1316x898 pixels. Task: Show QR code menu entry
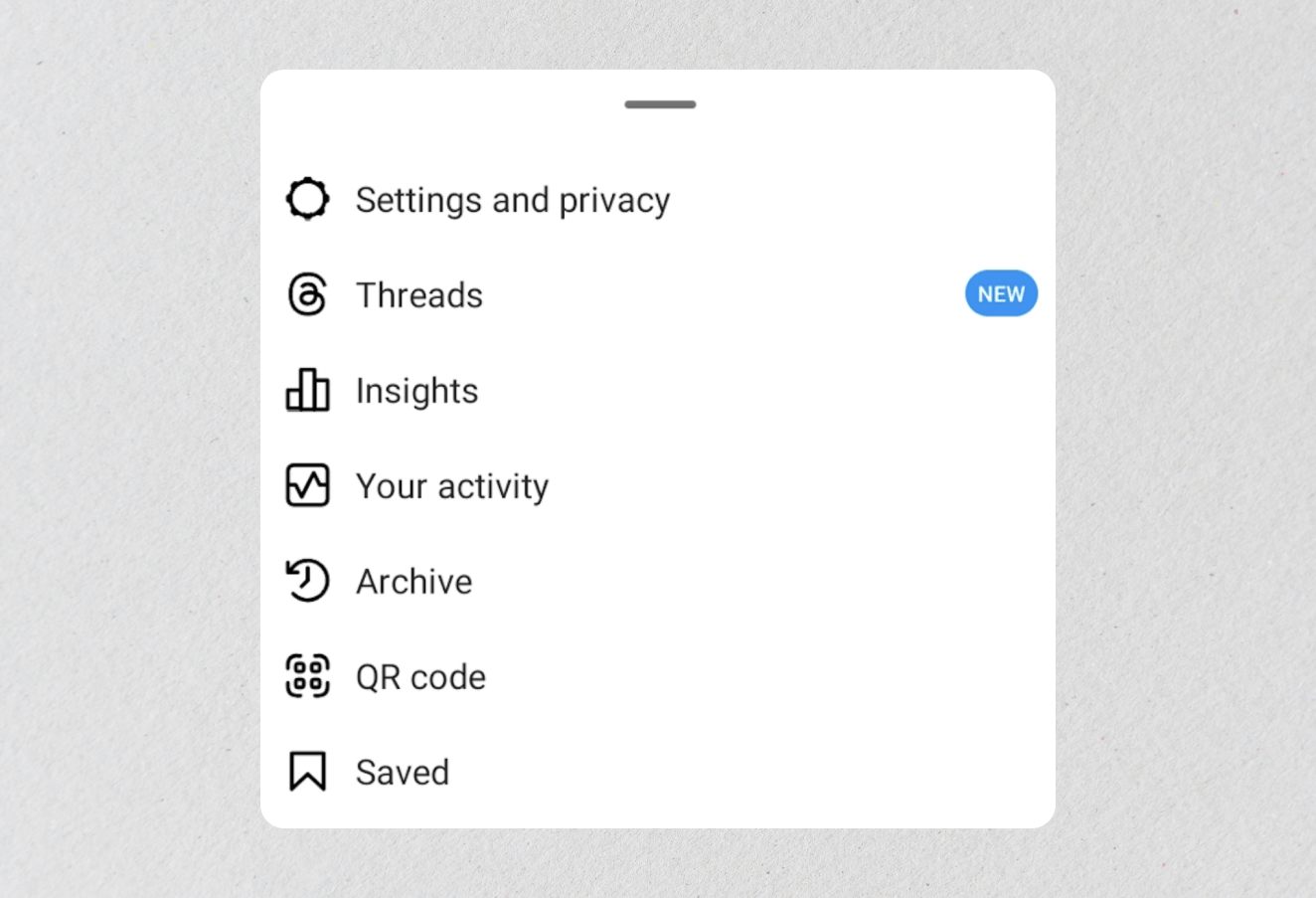pos(658,677)
